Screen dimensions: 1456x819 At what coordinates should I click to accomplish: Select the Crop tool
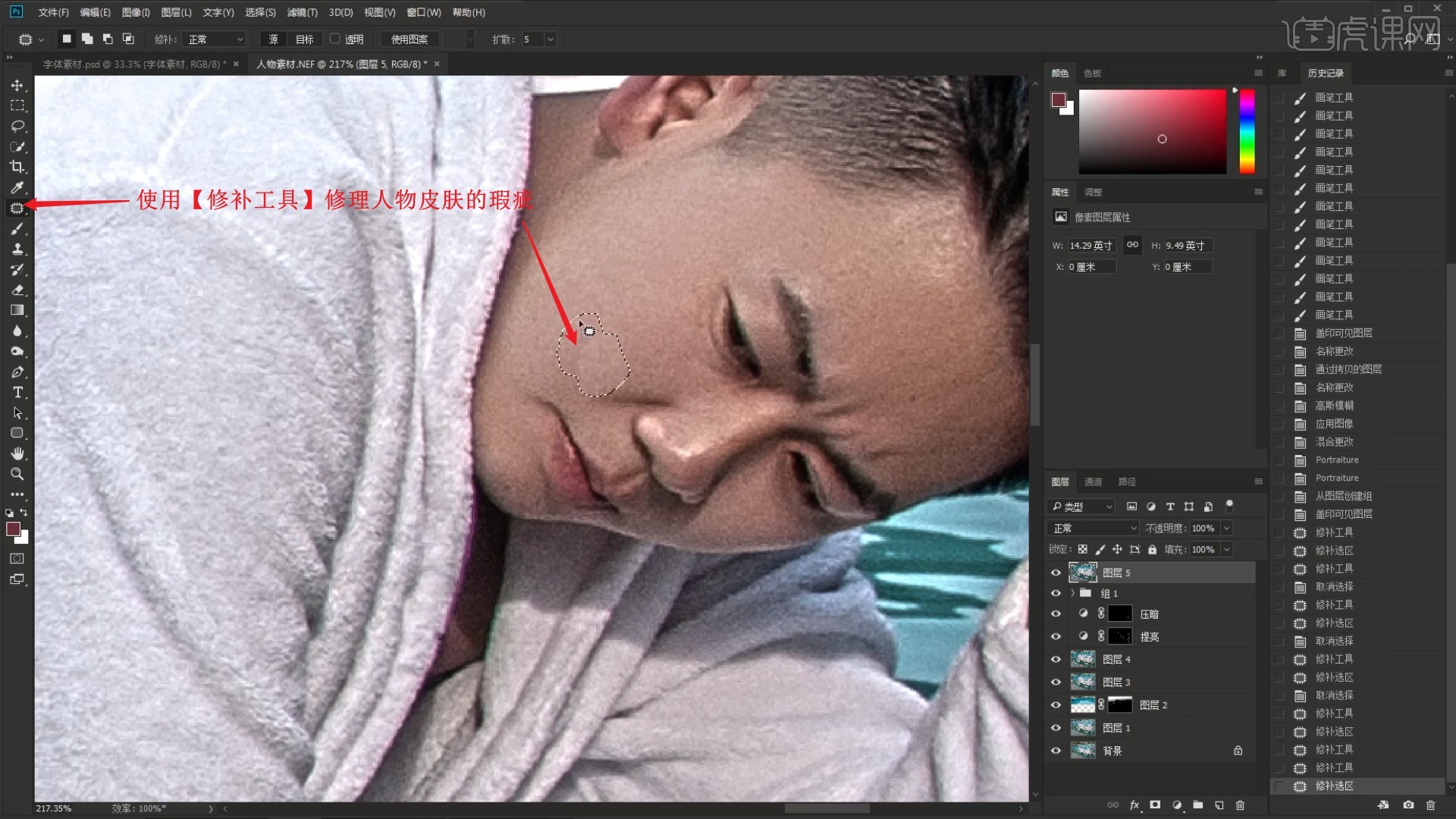click(17, 167)
